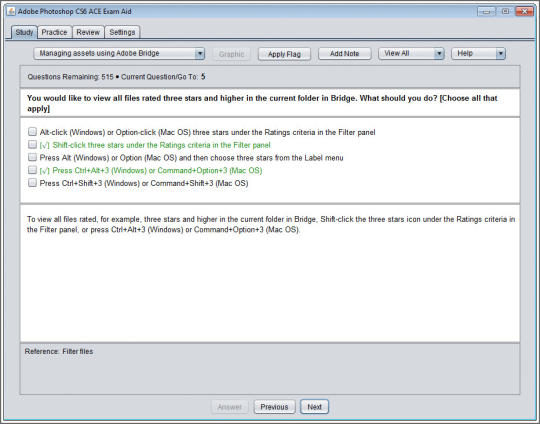540x424 pixels.
Task: Minimize the Exam Aid window
Action: pos(486,12)
